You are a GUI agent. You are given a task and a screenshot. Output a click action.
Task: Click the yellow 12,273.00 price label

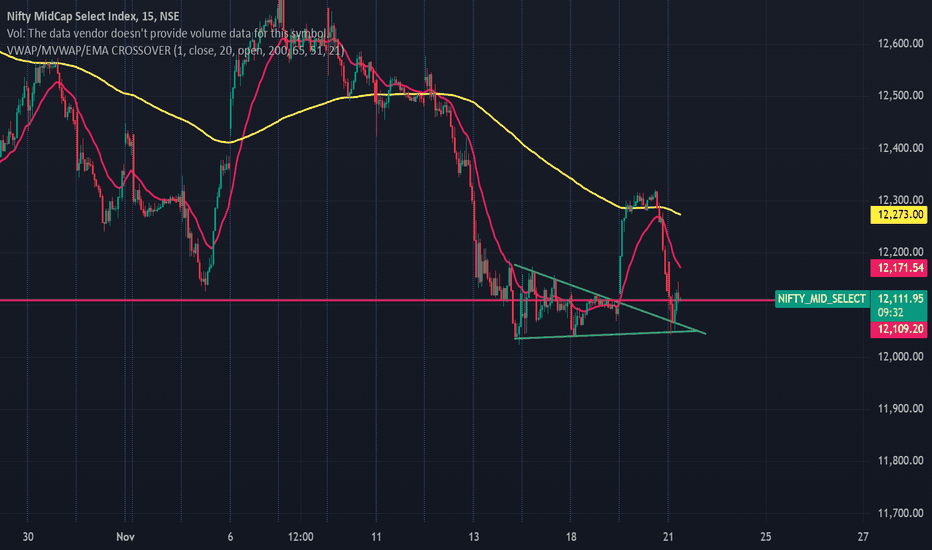click(900, 215)
